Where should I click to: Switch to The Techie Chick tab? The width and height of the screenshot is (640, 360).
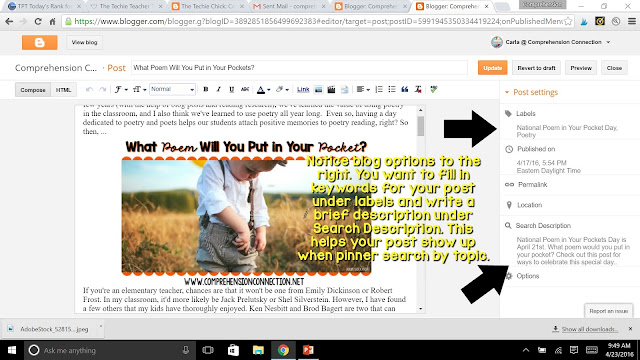coord(207,7)
